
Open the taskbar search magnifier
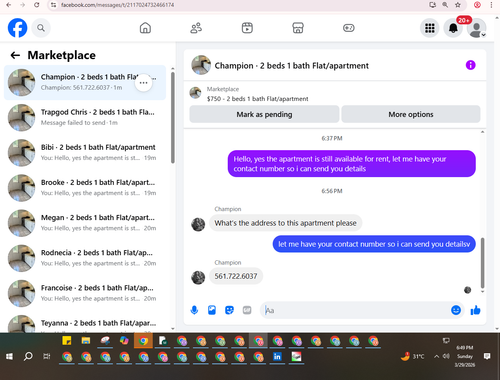point(28,357)
